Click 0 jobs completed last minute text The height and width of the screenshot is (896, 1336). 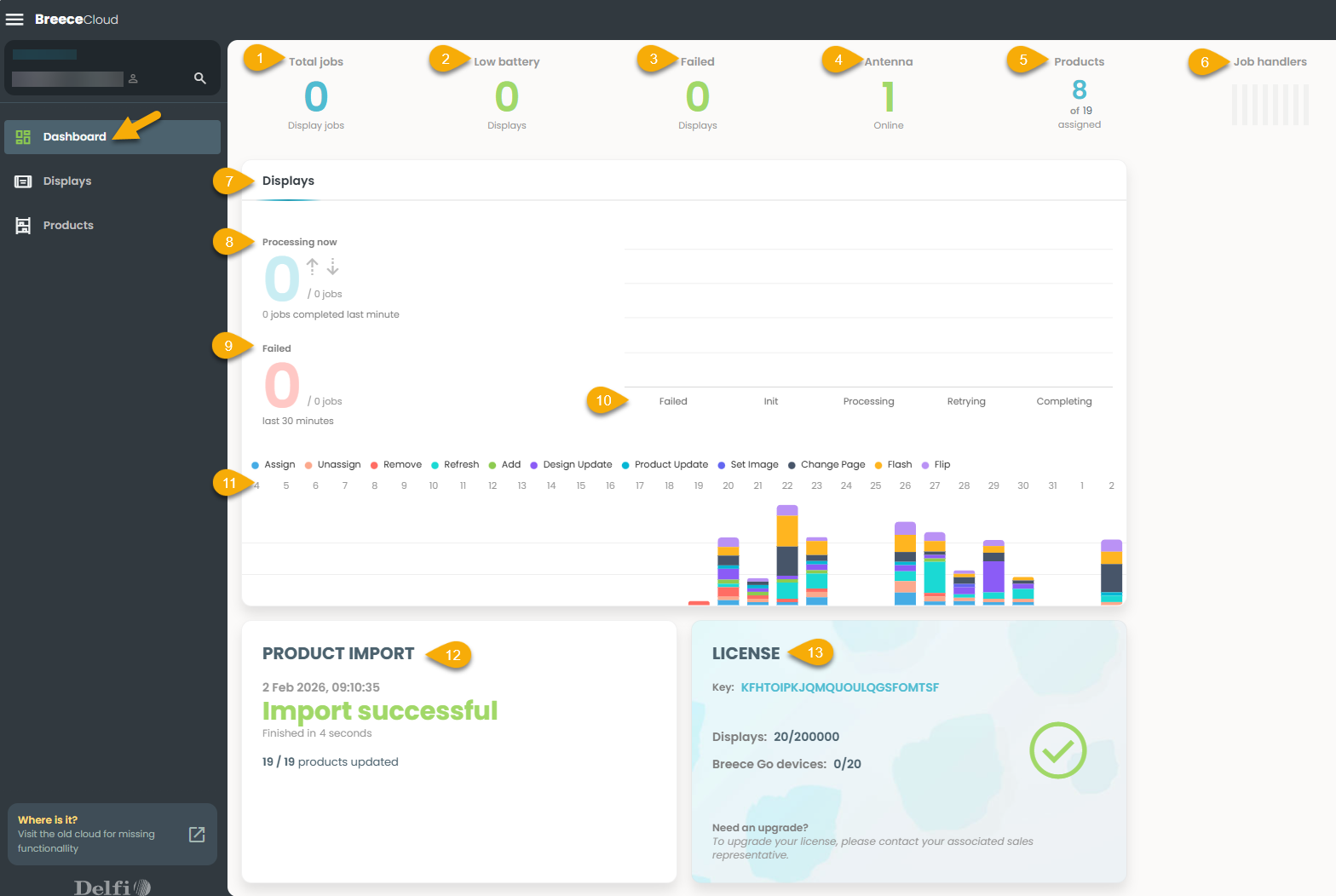coord(331,314)
